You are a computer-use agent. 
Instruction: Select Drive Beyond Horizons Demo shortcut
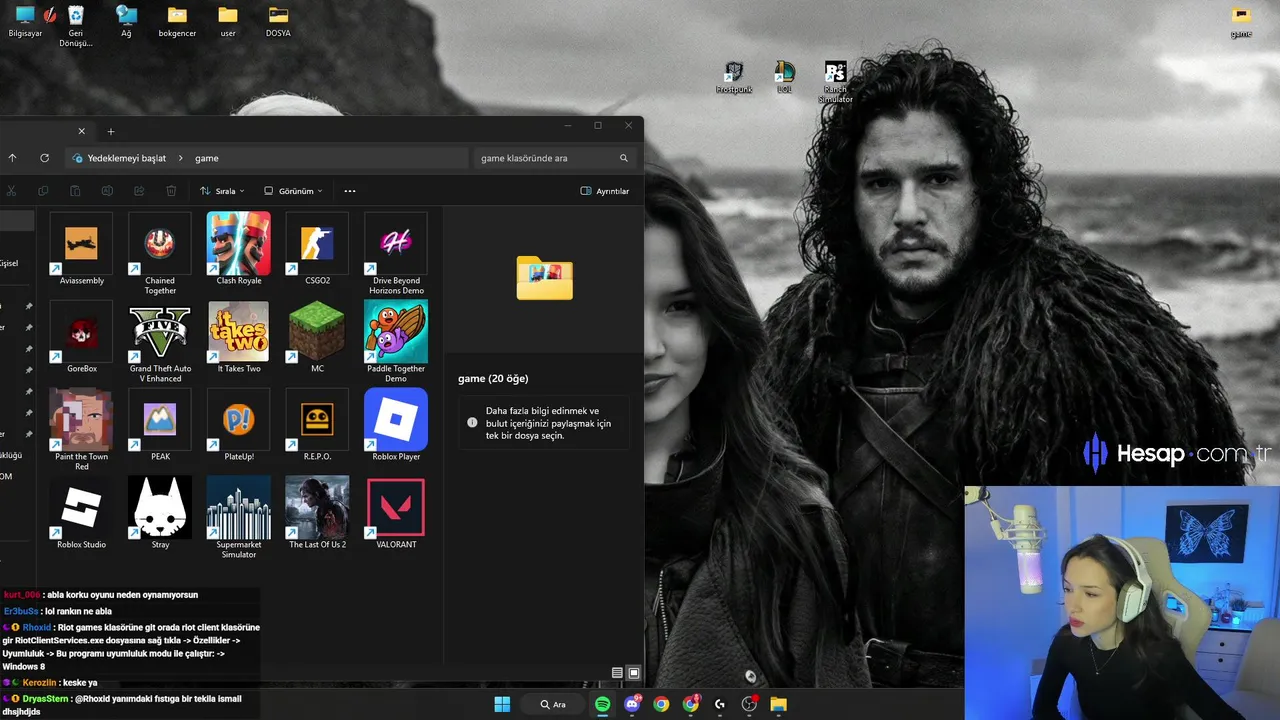click(396, 253)
